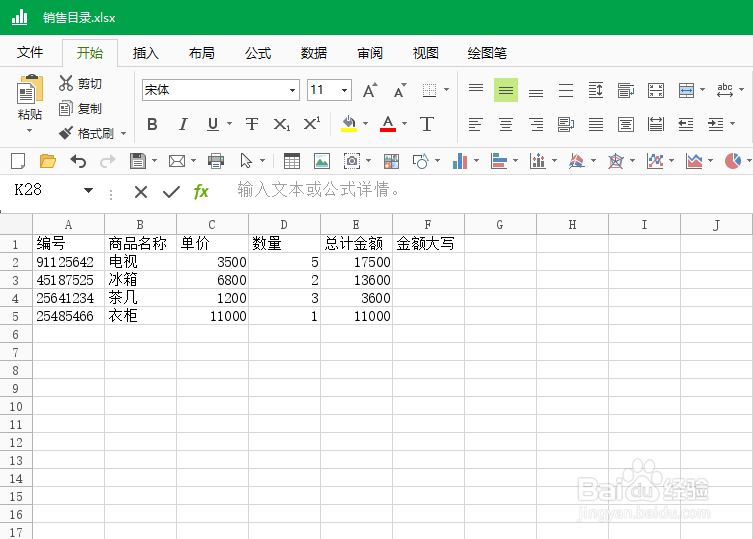Click the merge cells icon

686,90
